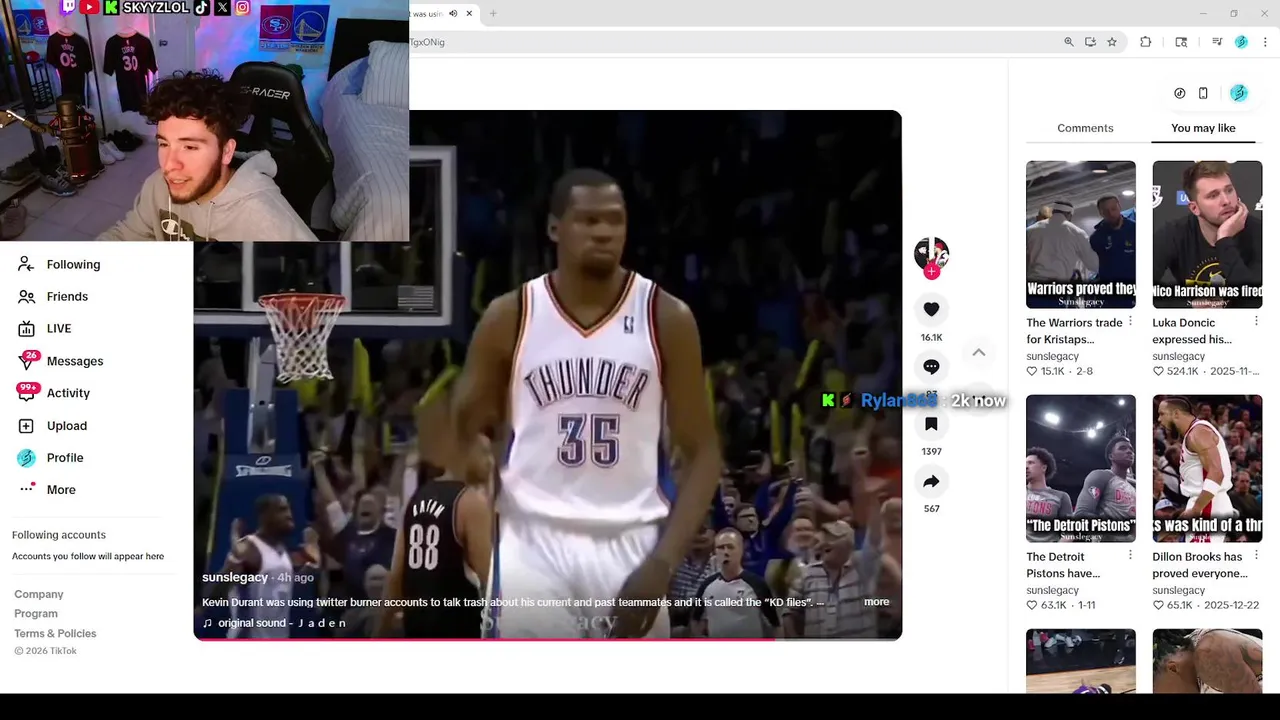Follow sunslegacy with the red plus badge
1280x720 pixels.
pos(932,271)
